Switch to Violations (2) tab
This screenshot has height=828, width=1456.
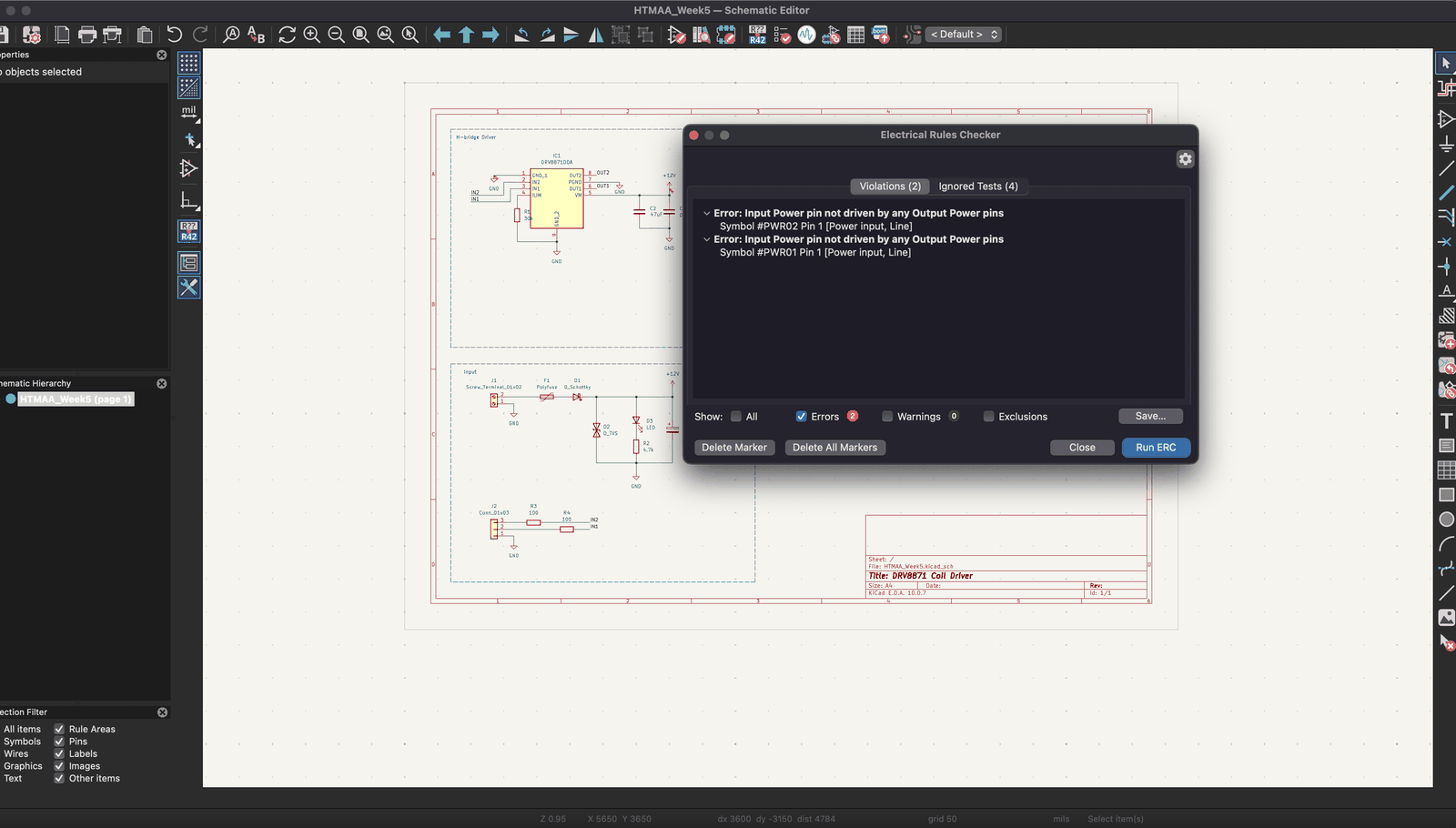pyautogui.click(x=890, y=187)
